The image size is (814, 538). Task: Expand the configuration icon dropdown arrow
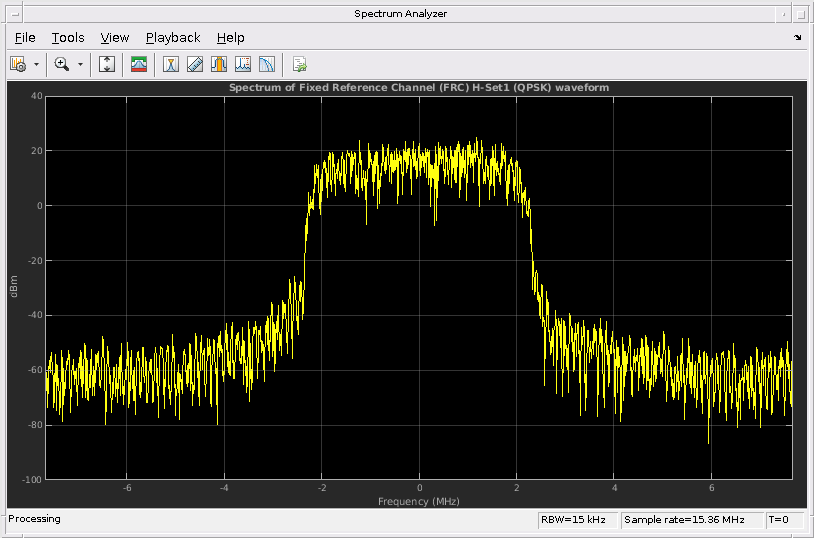37,64
